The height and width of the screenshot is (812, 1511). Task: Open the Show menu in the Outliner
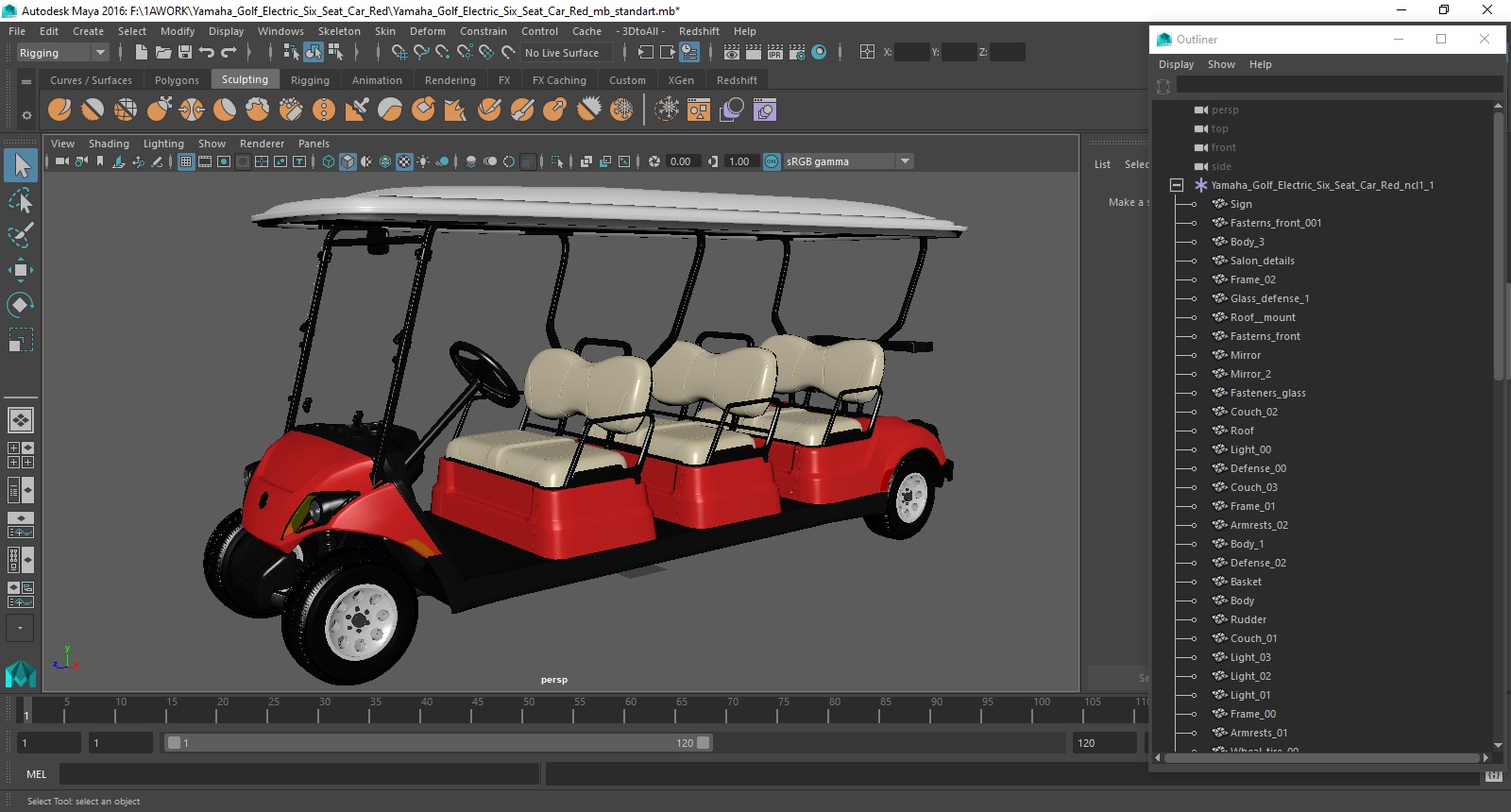[1221, 64]
